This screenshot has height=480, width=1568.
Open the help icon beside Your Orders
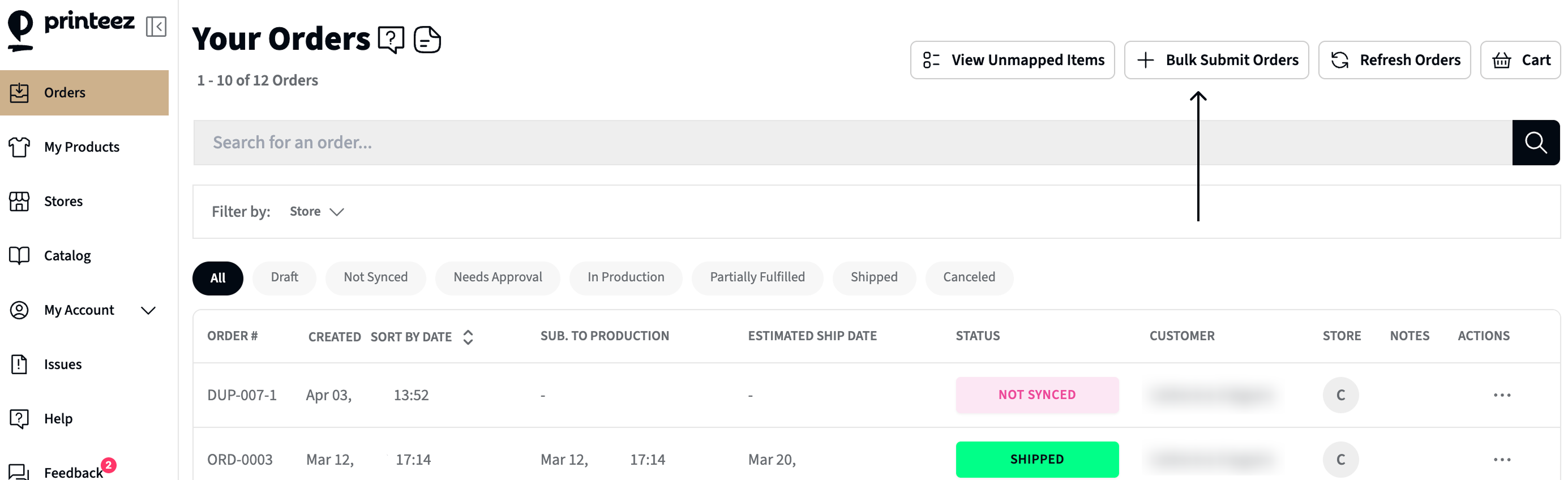(x=391, y=40)
